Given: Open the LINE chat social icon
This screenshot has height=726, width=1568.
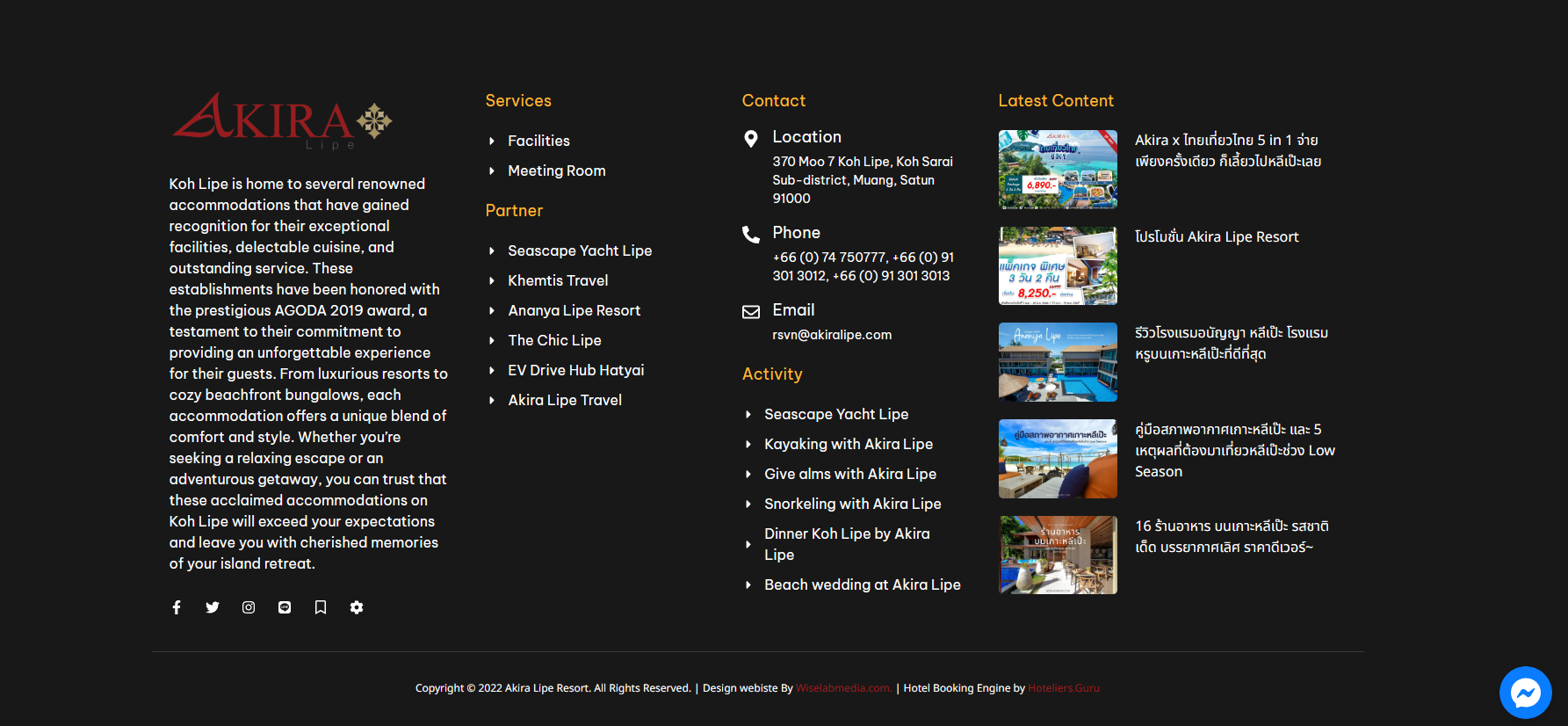Looking at the screenshot, I should click(285, 607).
